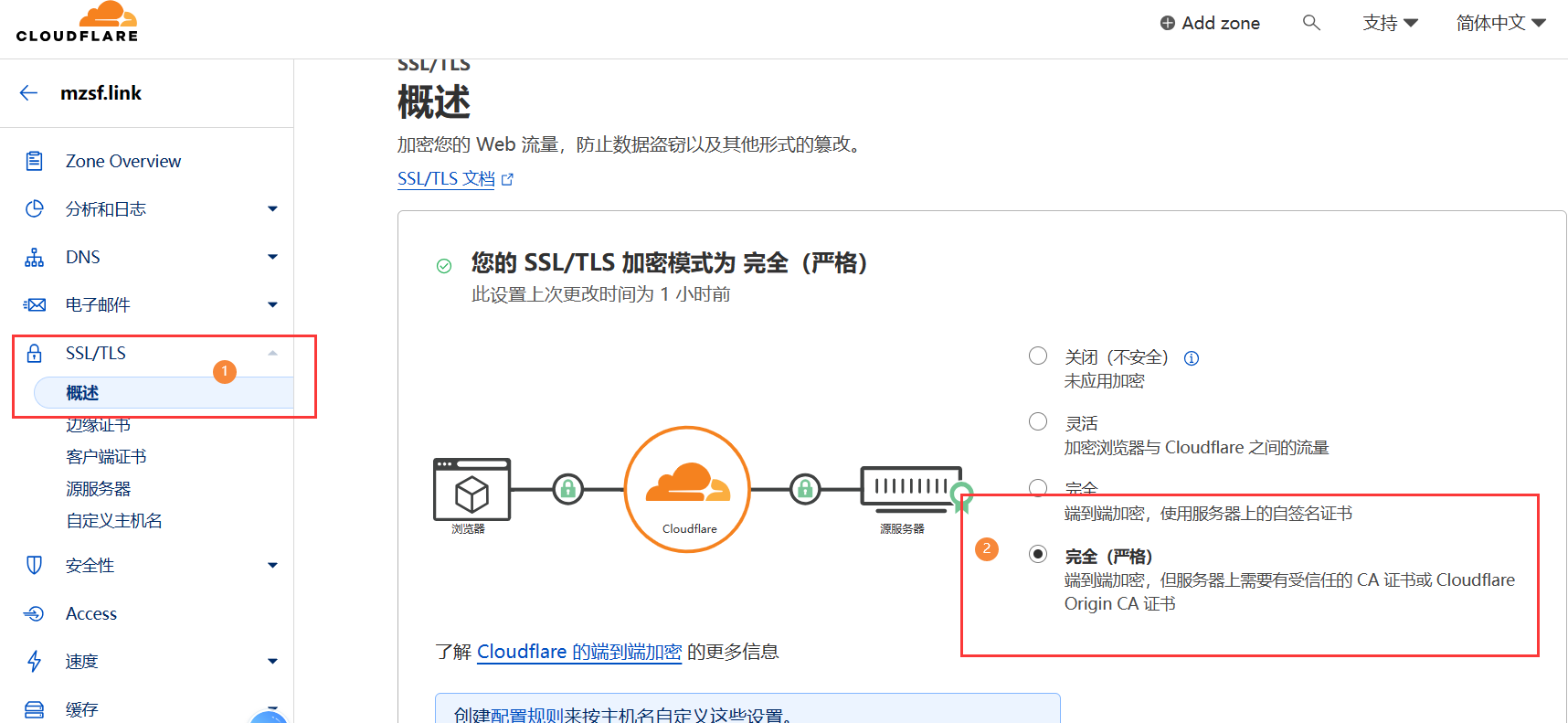The width and height of the screenshot is (1568, 723).
Task: Expand the DNS menu arrow
Action: [272, 257]
